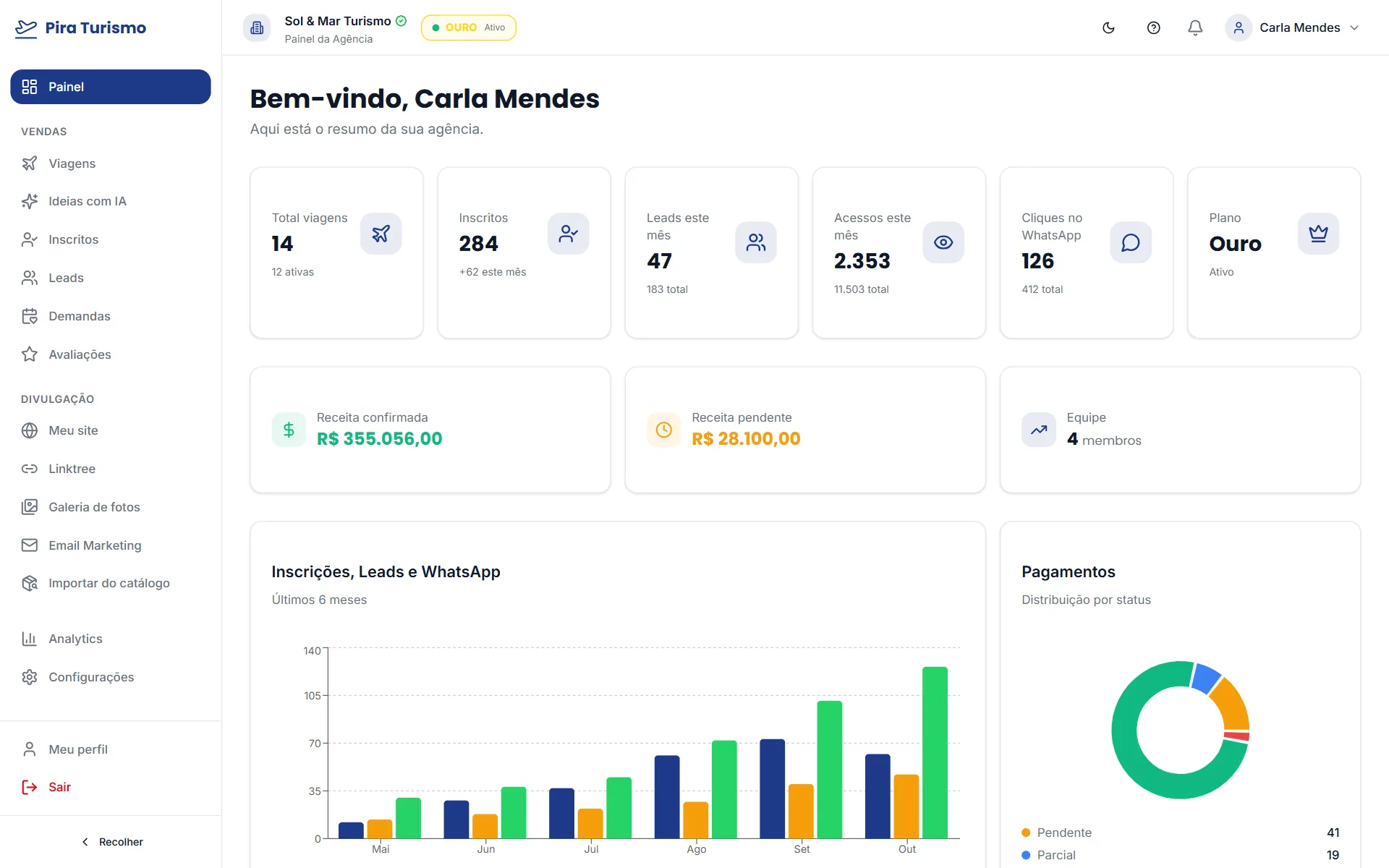Click the blue Set bar in chart
Image resolution: width=1389 pixels, height=868 pixels.
click(773, 788)
